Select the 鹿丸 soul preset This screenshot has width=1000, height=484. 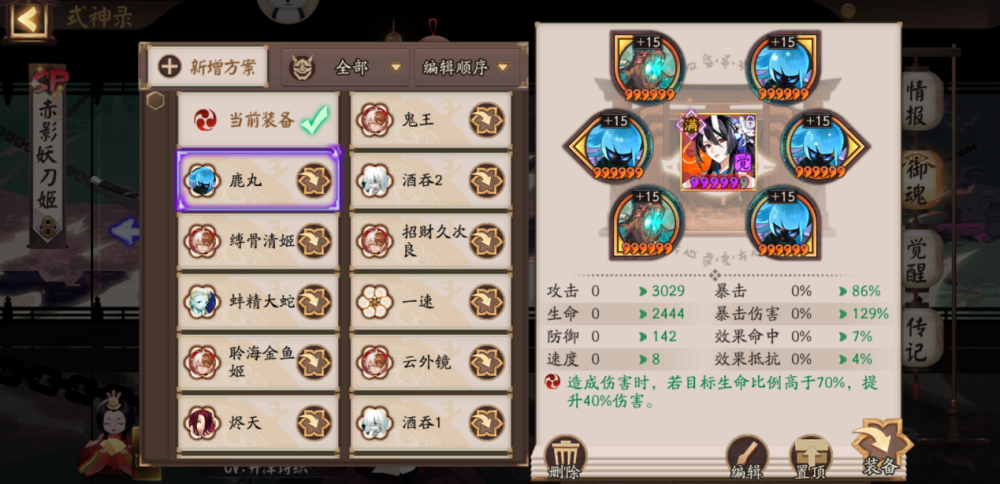258,180
